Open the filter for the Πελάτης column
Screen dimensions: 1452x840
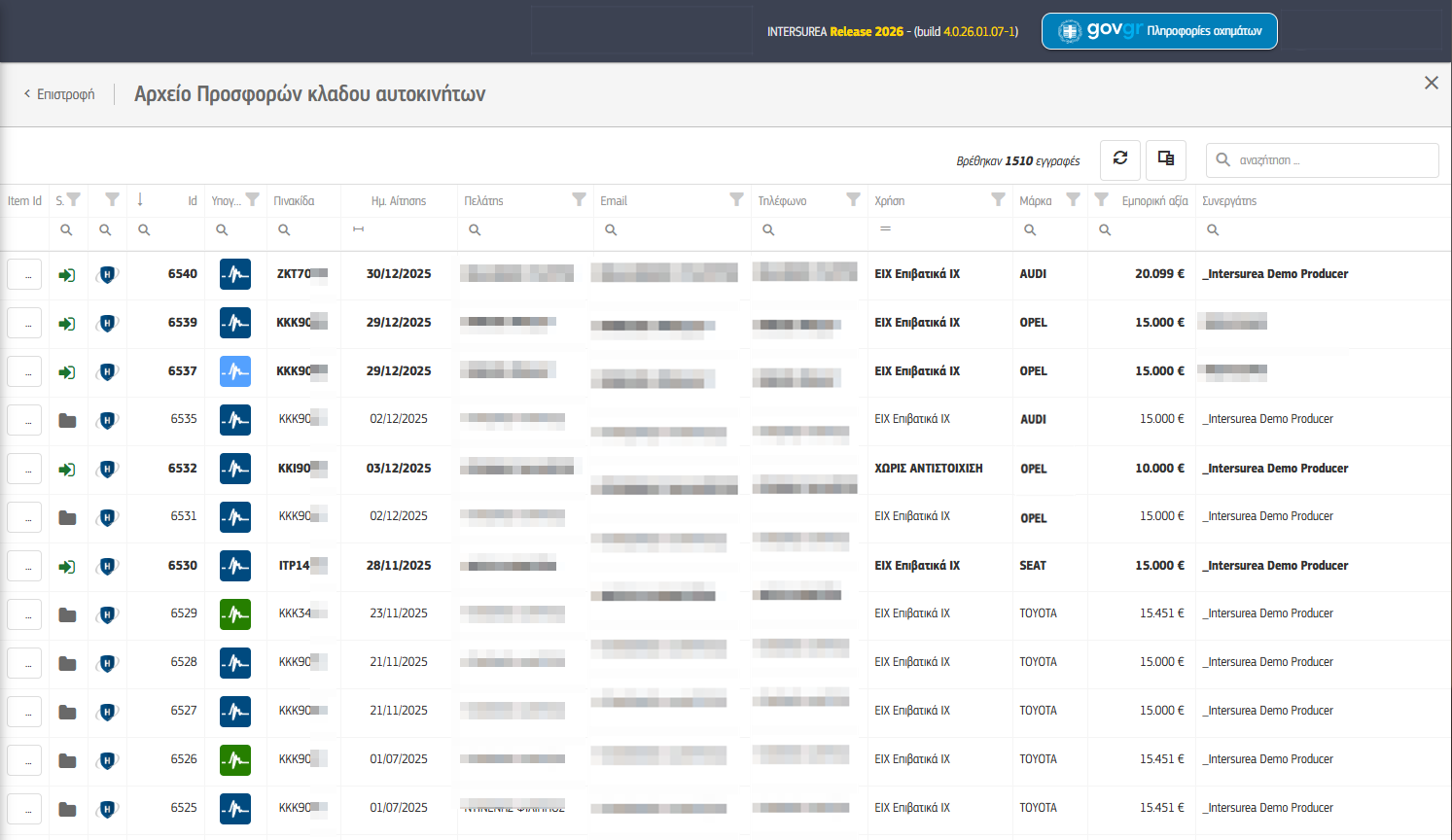(579, 199)
